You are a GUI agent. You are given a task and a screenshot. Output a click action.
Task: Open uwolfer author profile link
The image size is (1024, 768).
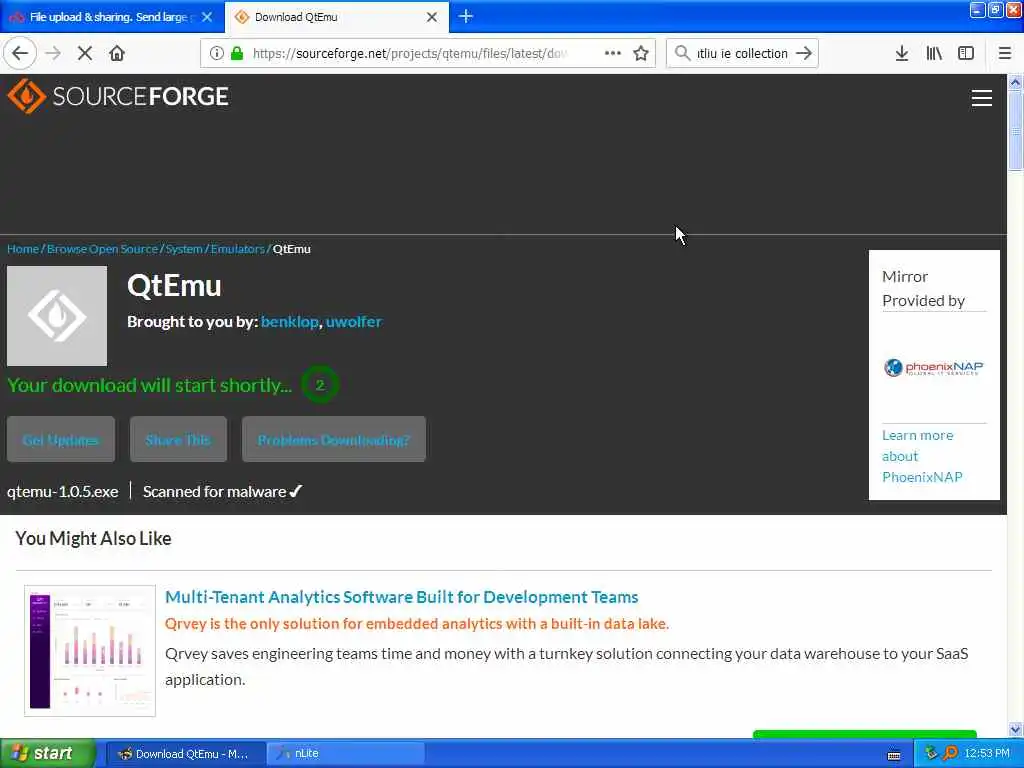tap(353, 321)
